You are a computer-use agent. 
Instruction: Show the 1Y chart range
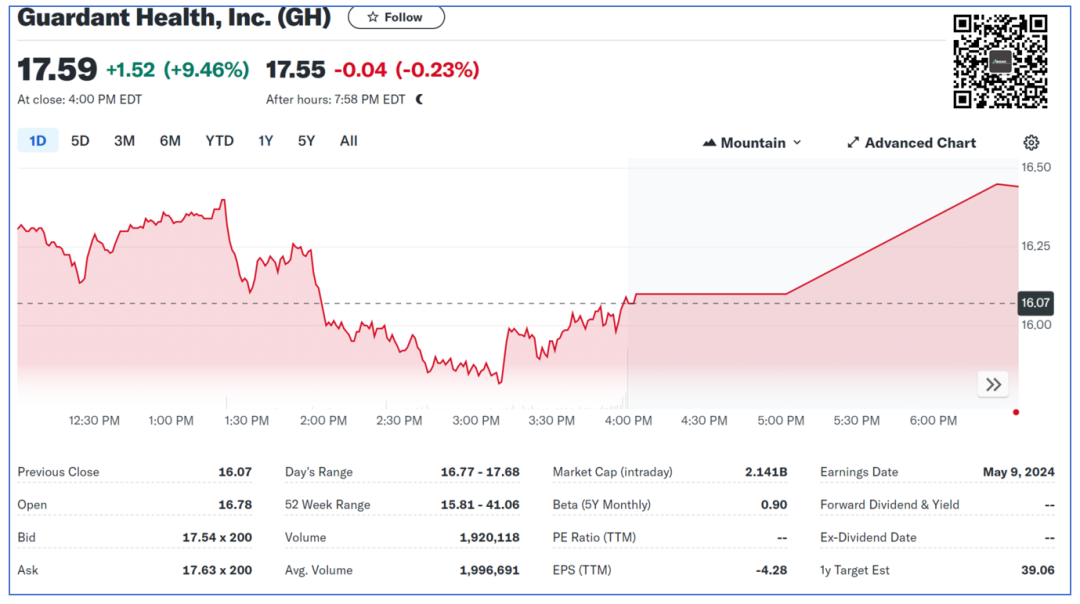tap(265, 141)
